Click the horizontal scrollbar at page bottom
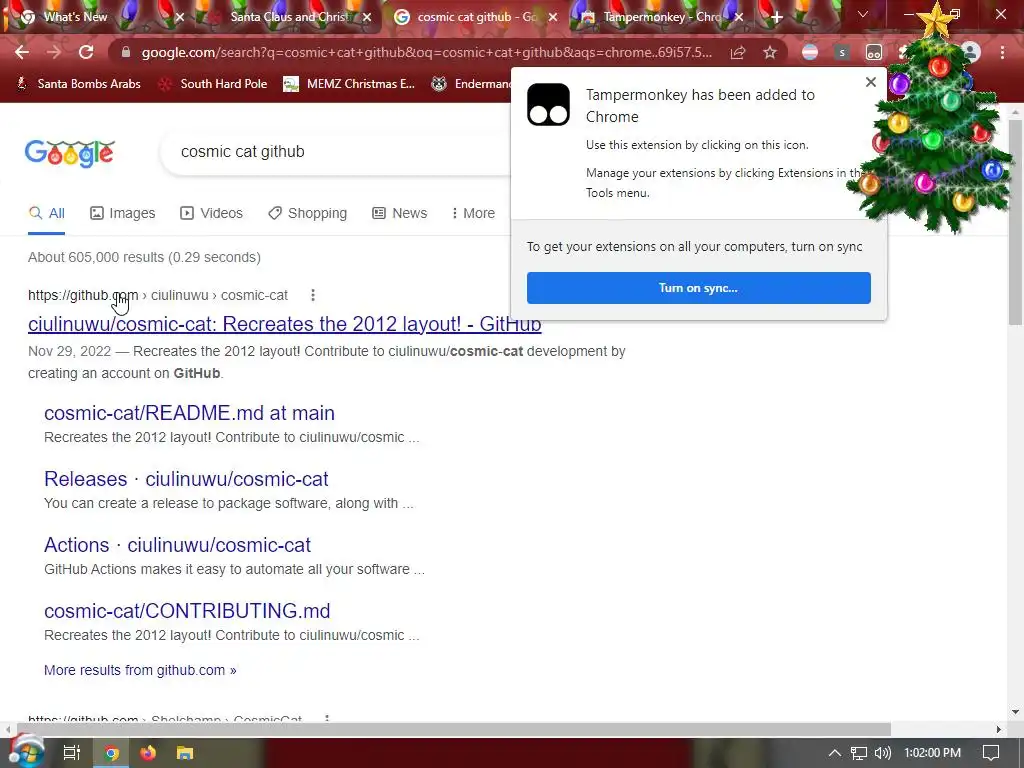1024x768 pixels. coord(453,729)
